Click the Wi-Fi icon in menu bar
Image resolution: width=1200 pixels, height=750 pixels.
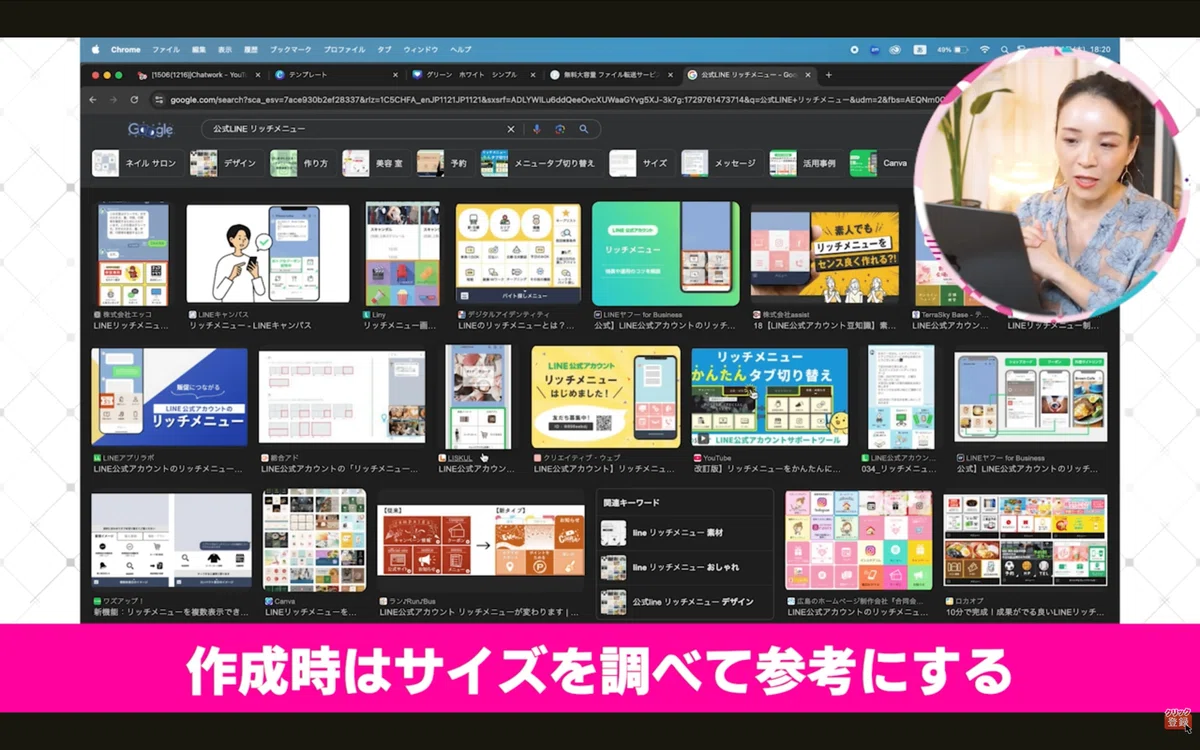click(x=984, y=49)
